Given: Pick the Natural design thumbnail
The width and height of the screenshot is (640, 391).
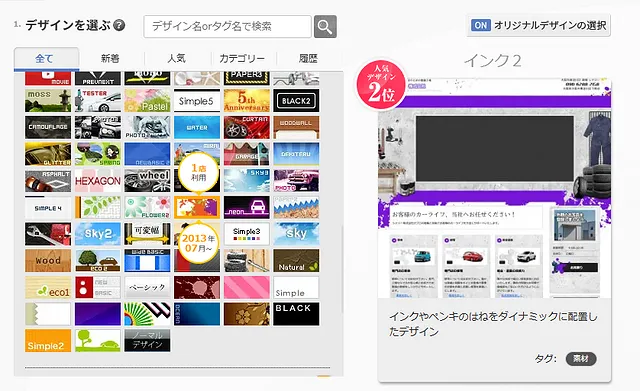Looking at the screenshot, I should pyautogui.click(x=296, y=260).
